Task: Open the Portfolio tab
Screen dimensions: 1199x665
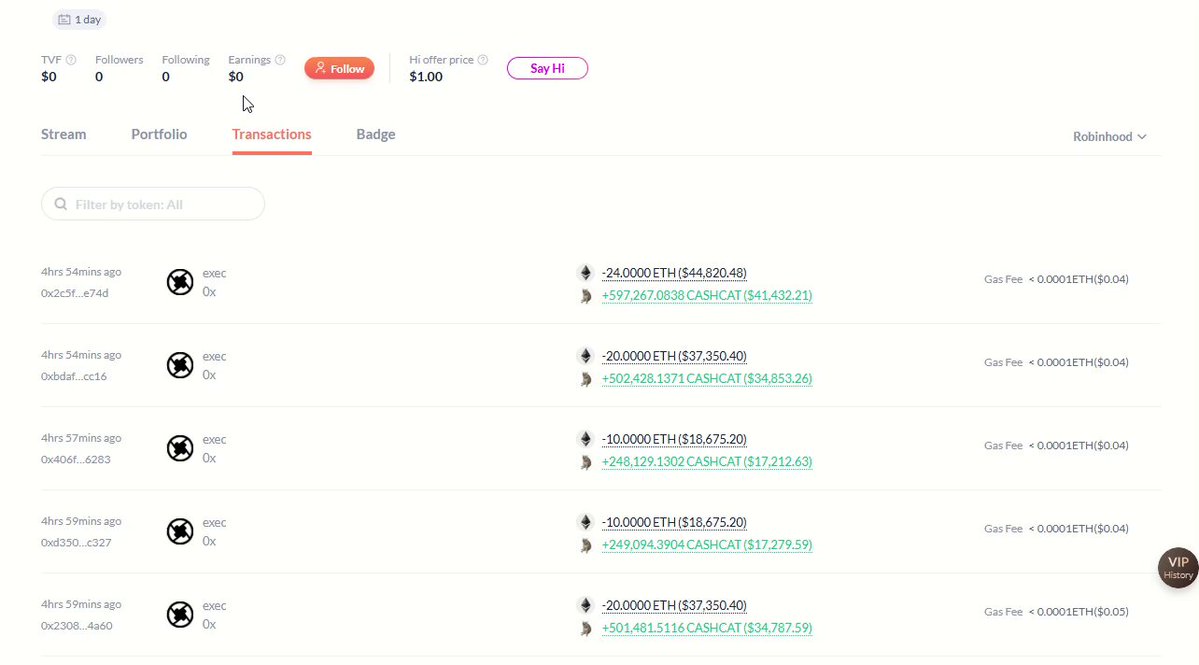Action: (x=159, y=135)
